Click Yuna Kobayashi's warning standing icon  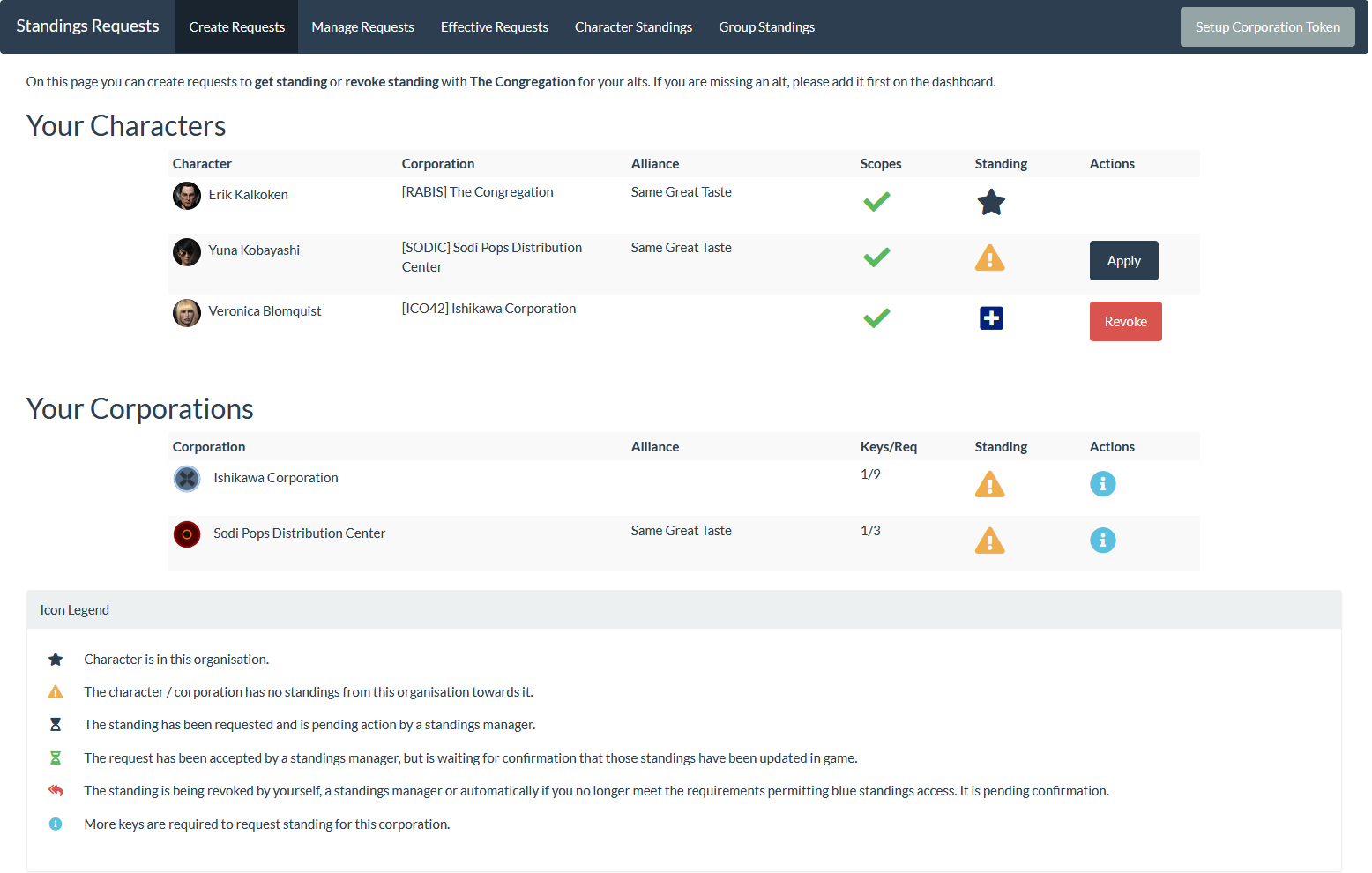tap(989, 258)
